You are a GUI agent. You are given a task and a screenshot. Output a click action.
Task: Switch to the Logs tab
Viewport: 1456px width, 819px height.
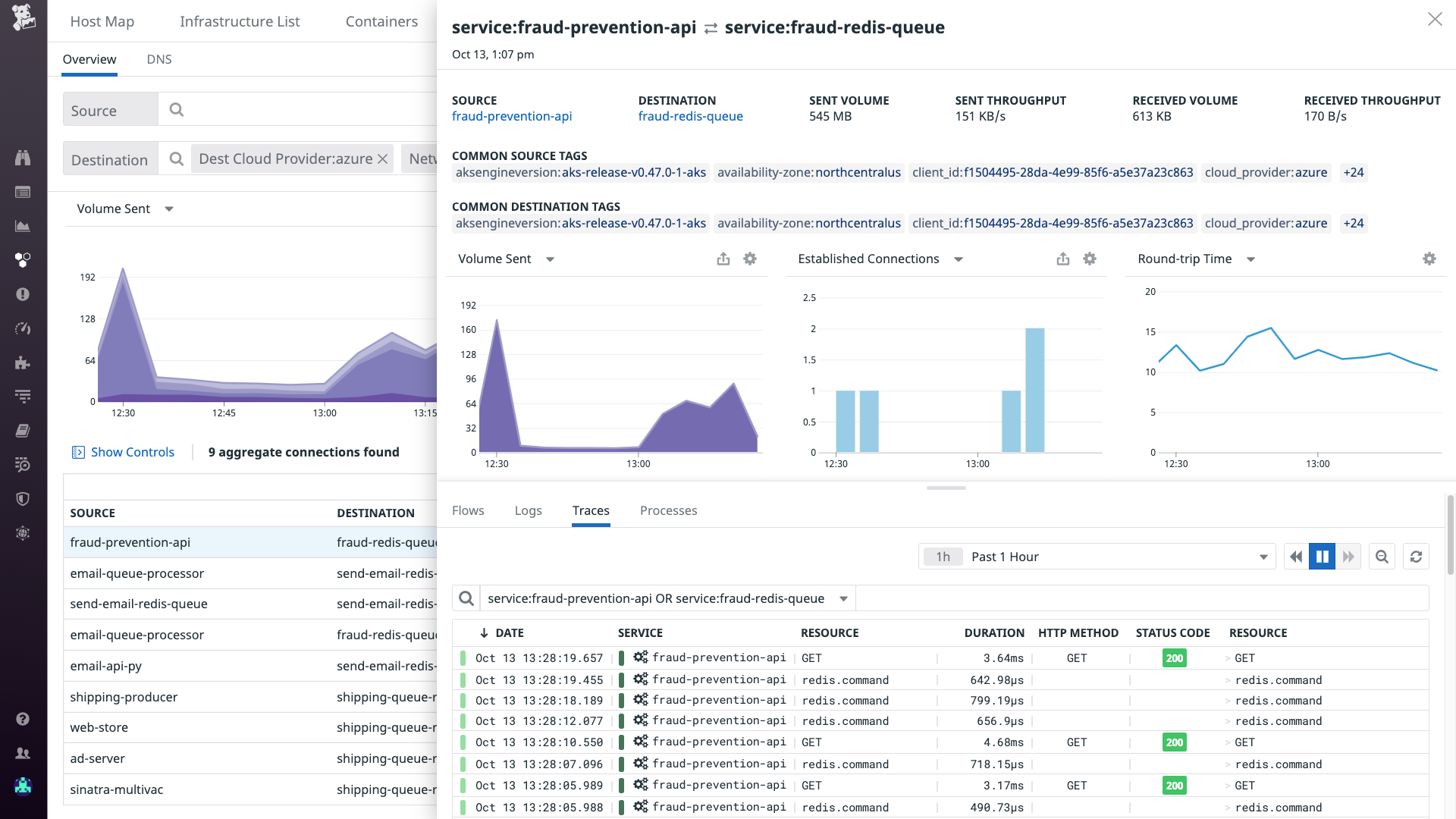tap(528, 510)
